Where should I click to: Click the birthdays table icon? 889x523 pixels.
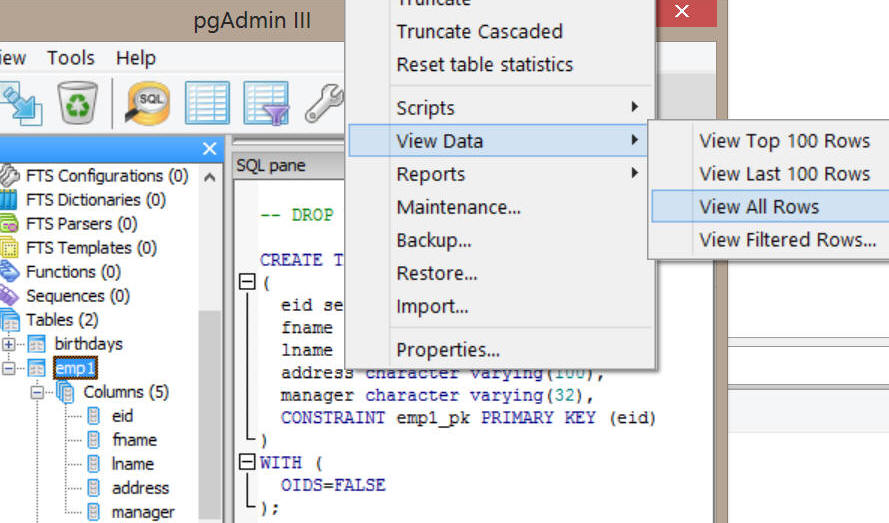pos(37,344)
